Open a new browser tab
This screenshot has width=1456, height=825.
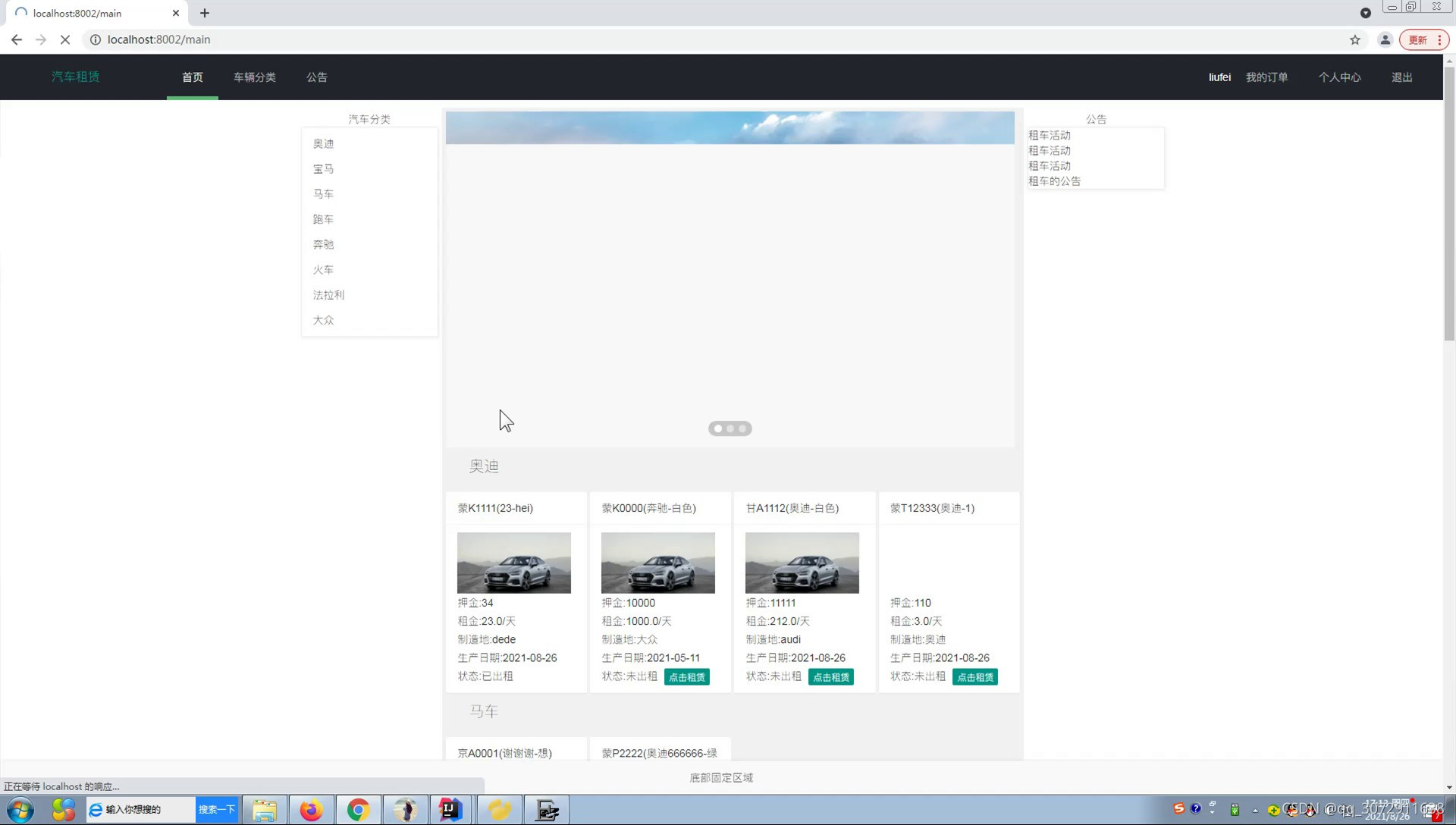(x=205, y=13)
